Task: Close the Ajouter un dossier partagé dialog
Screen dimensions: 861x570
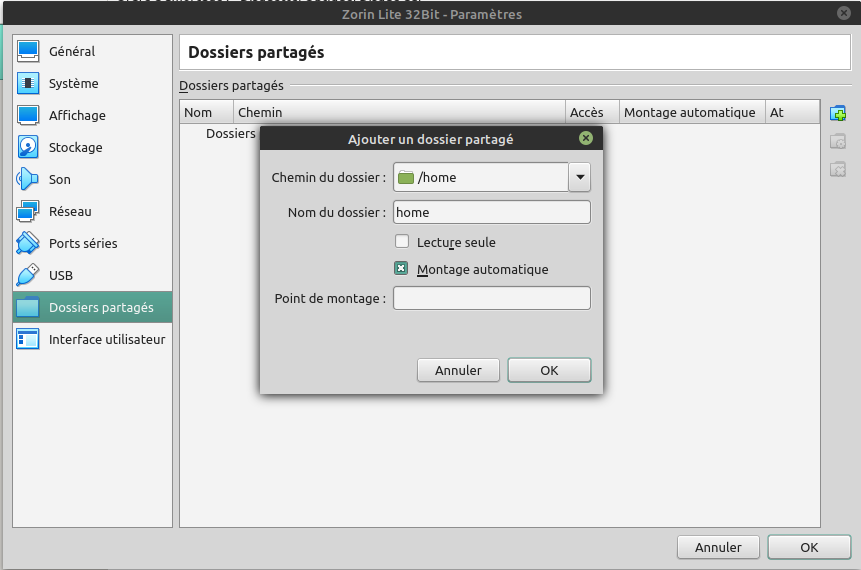Action: click(586, 139)
